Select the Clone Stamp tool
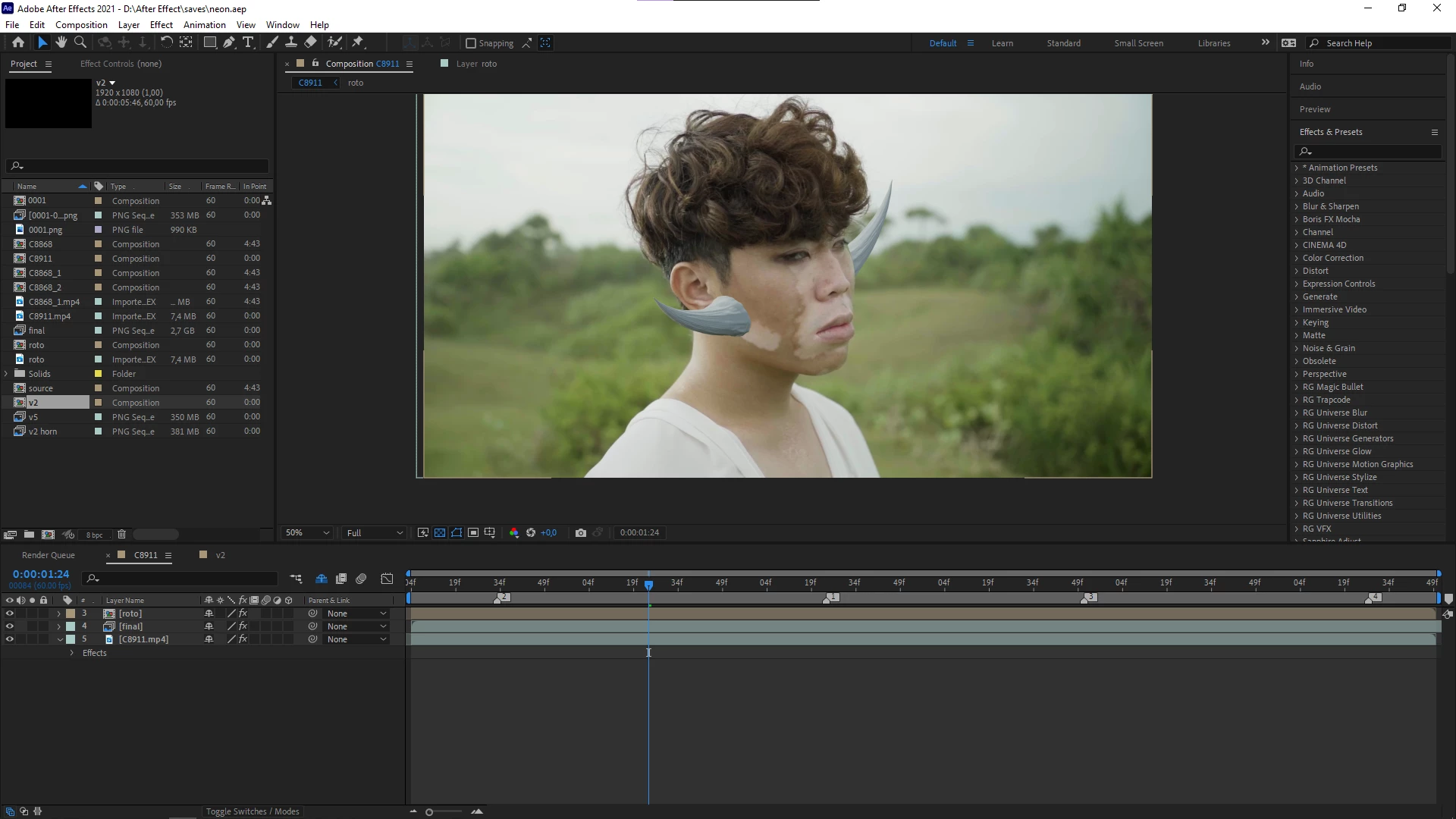Image resolution: width=1456 pixels, height=819 pixels. tap(291, 42)
